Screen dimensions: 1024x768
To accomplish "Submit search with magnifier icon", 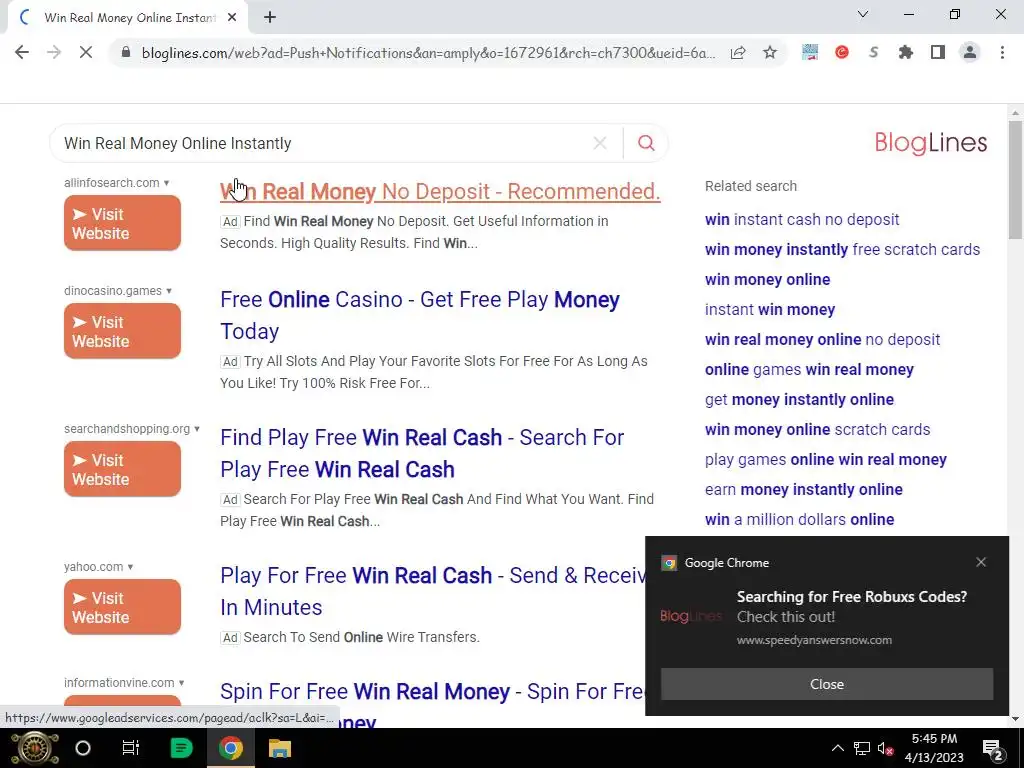I will pos(646,143).
